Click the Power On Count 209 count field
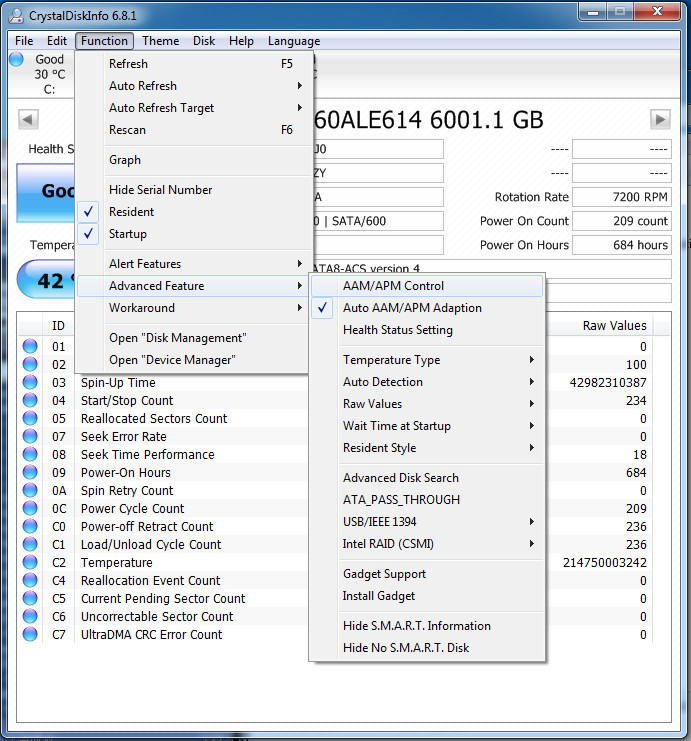This screenshot has width=691, height=741. click(x=622, y=221)
